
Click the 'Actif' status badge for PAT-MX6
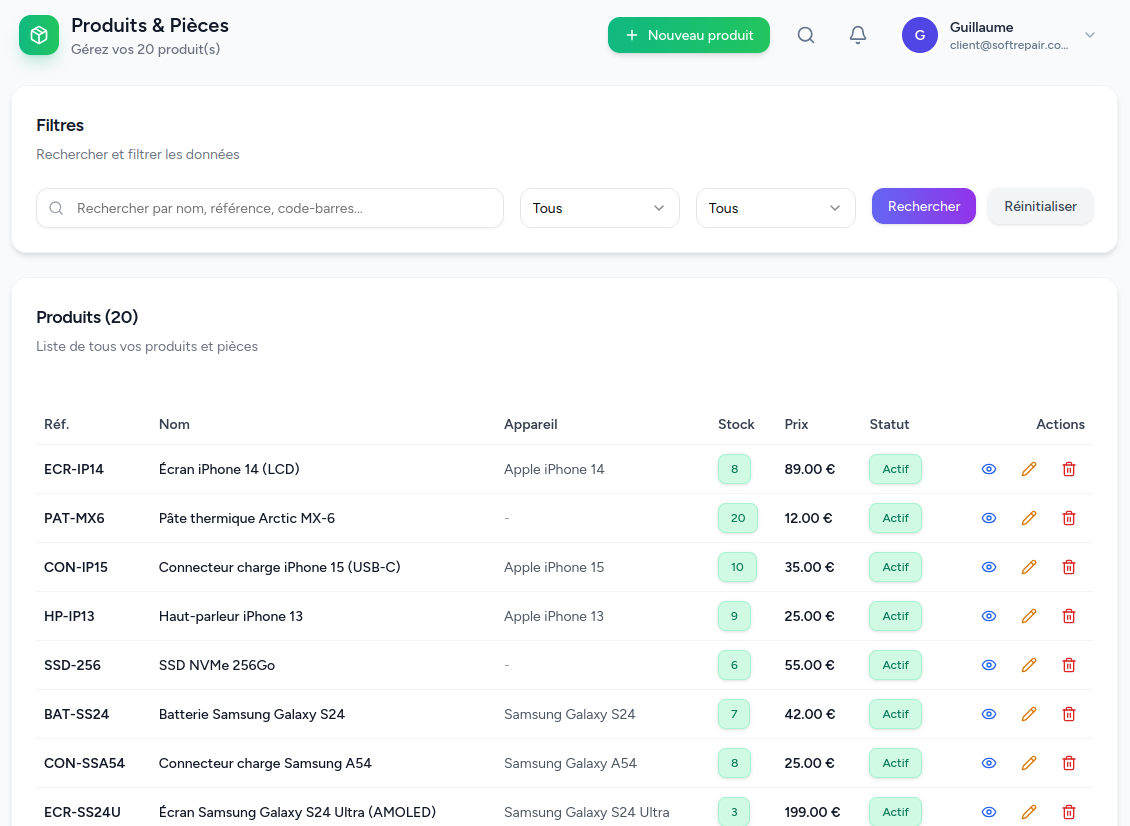[895, 518]
